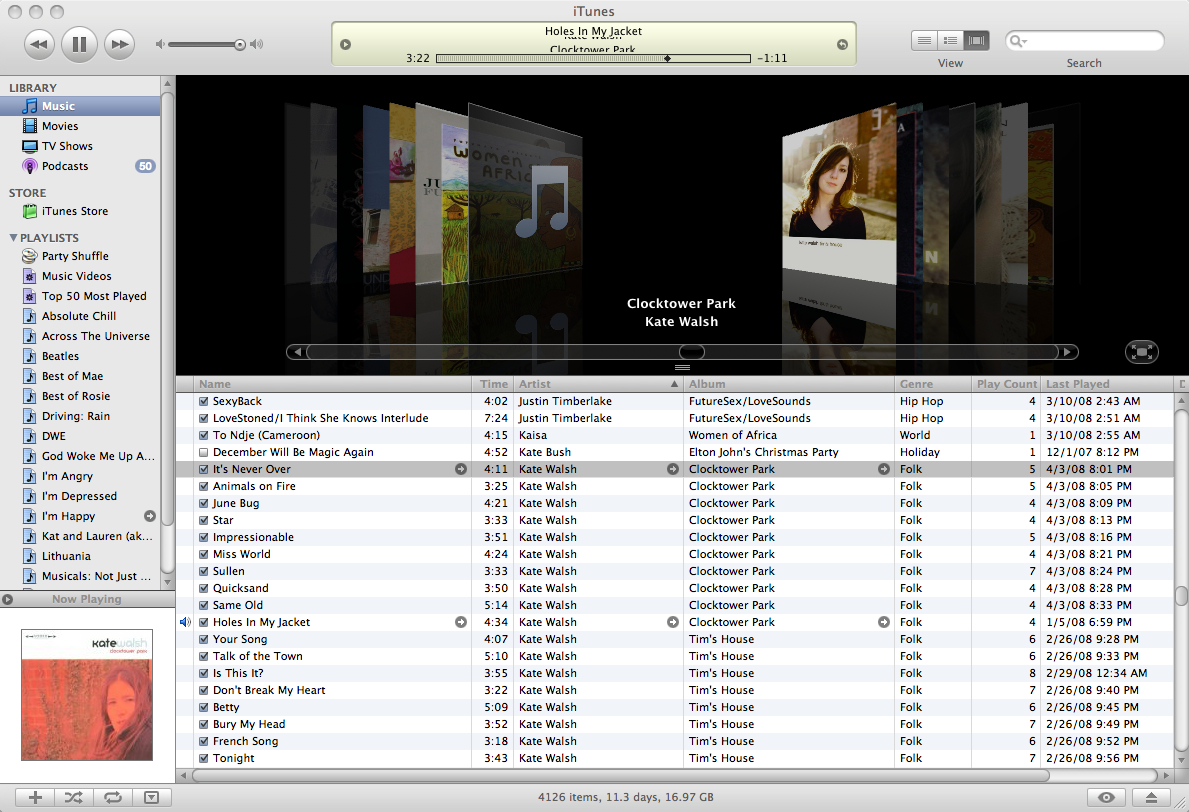Sort songs by Time column

(x=493, y=384)
